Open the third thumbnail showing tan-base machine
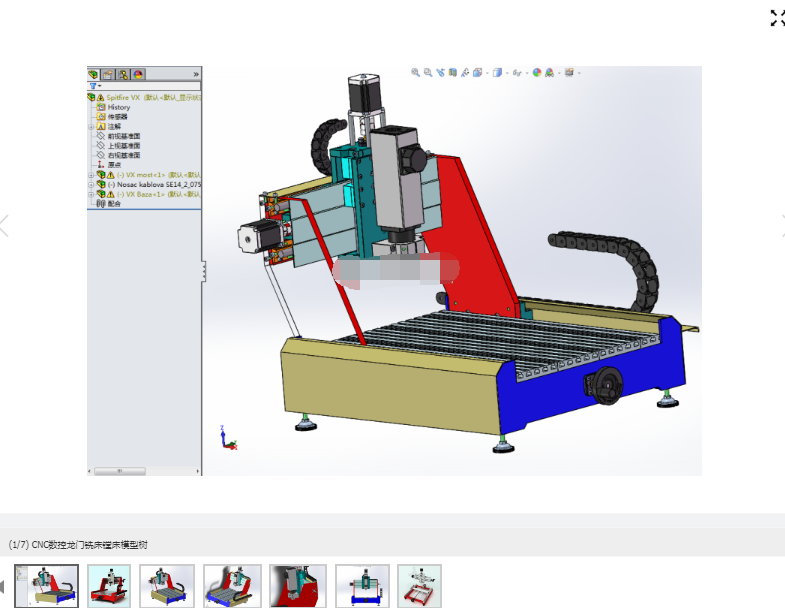The image size is (785, 608). [167, 586]
